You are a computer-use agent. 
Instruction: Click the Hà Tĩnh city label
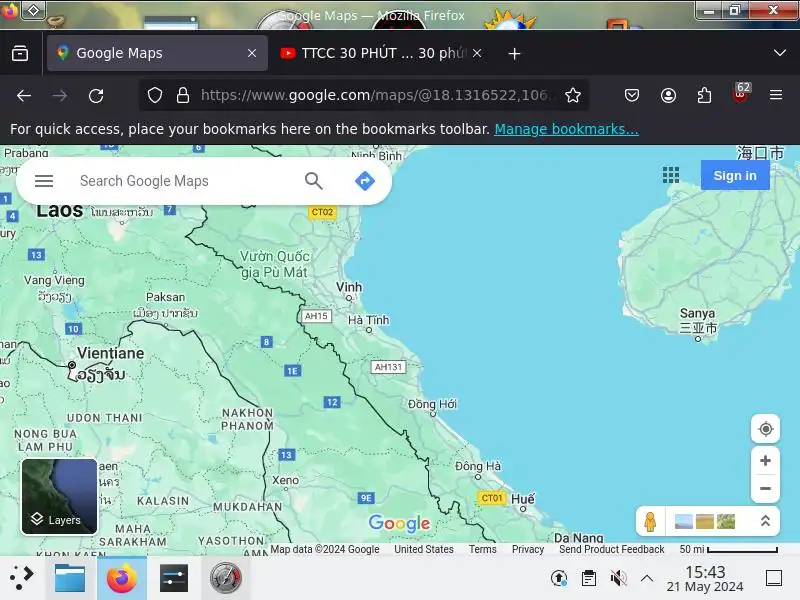368,320
